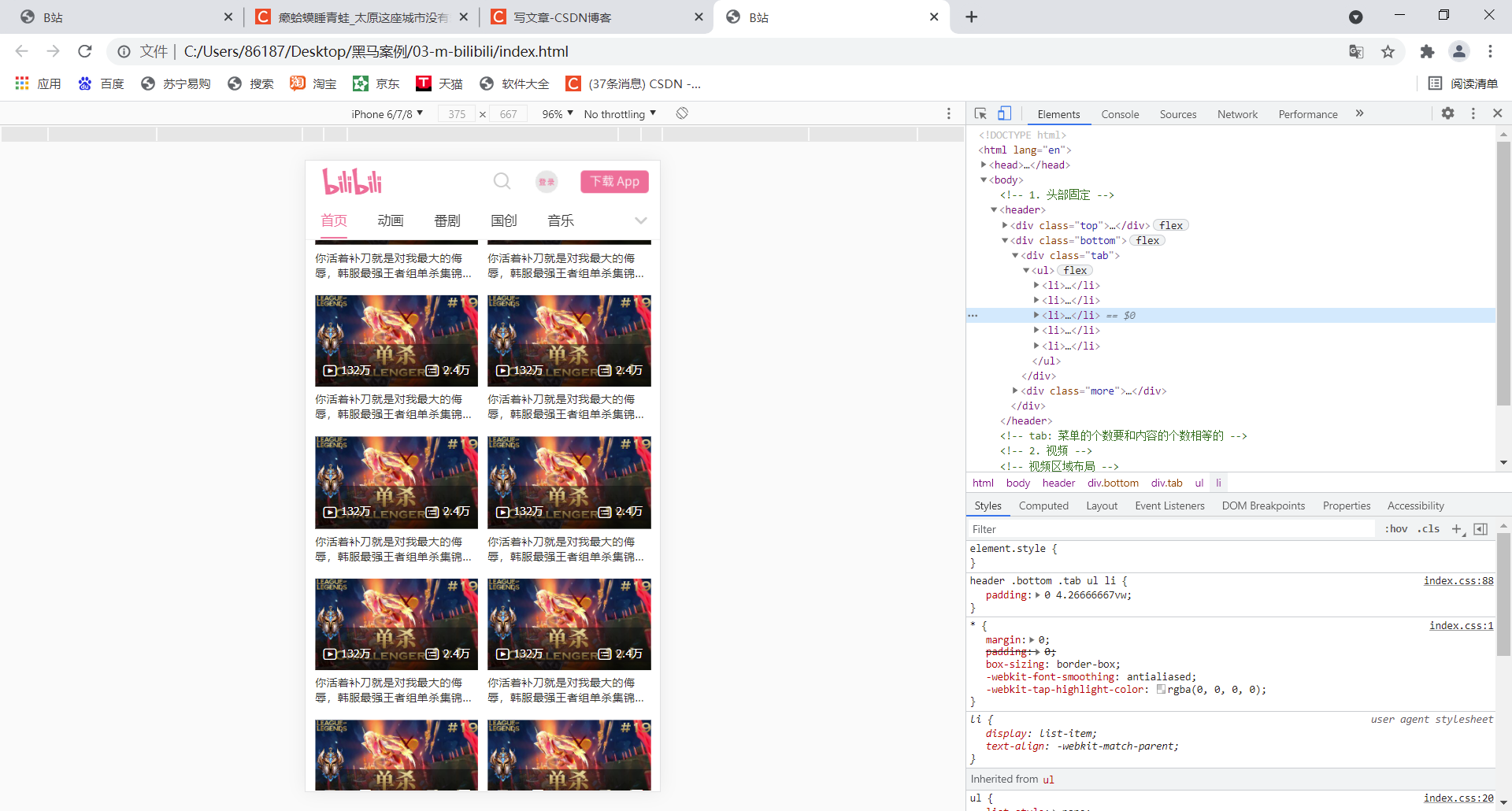Click flex badge next to ul

(1075, 270)
